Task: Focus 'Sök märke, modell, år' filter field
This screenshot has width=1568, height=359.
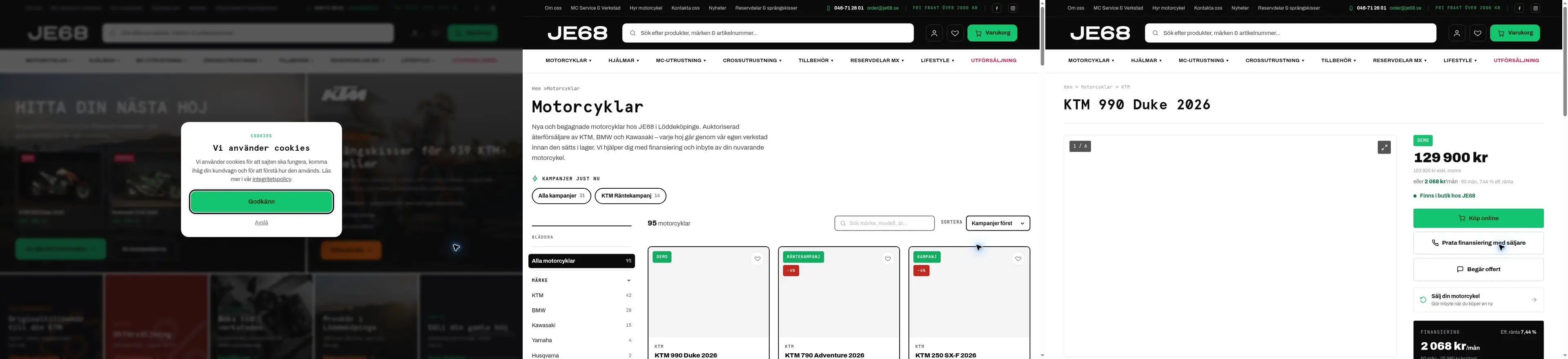Action: click(x=884, y=223)
